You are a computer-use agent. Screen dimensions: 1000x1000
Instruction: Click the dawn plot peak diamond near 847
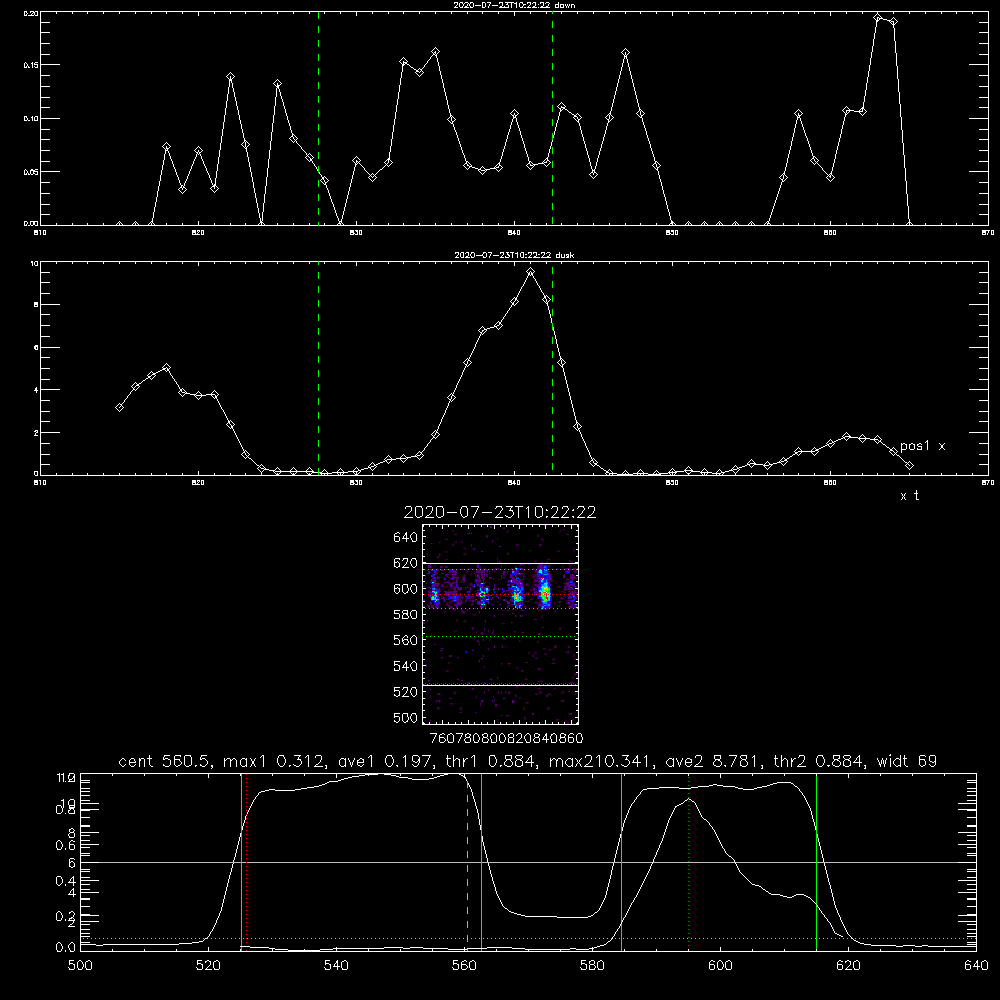coord(626,53)
